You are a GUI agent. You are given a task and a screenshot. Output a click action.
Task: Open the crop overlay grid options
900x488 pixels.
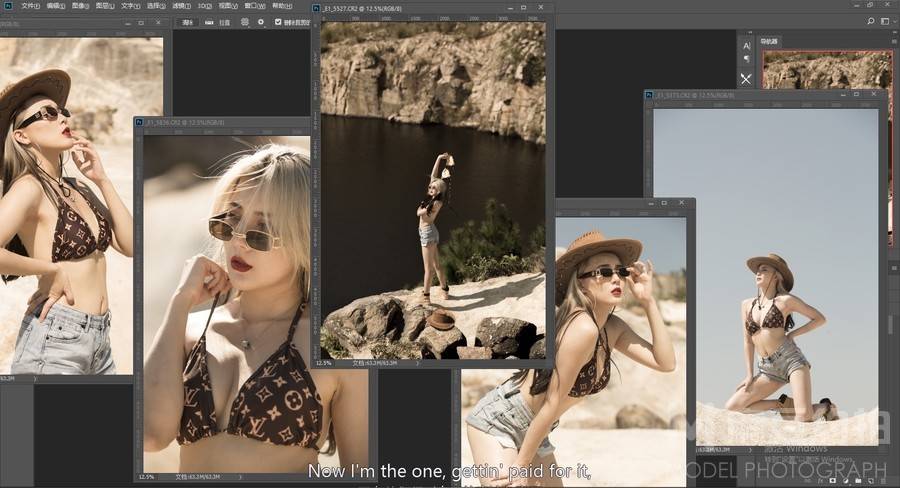[245, 22]
